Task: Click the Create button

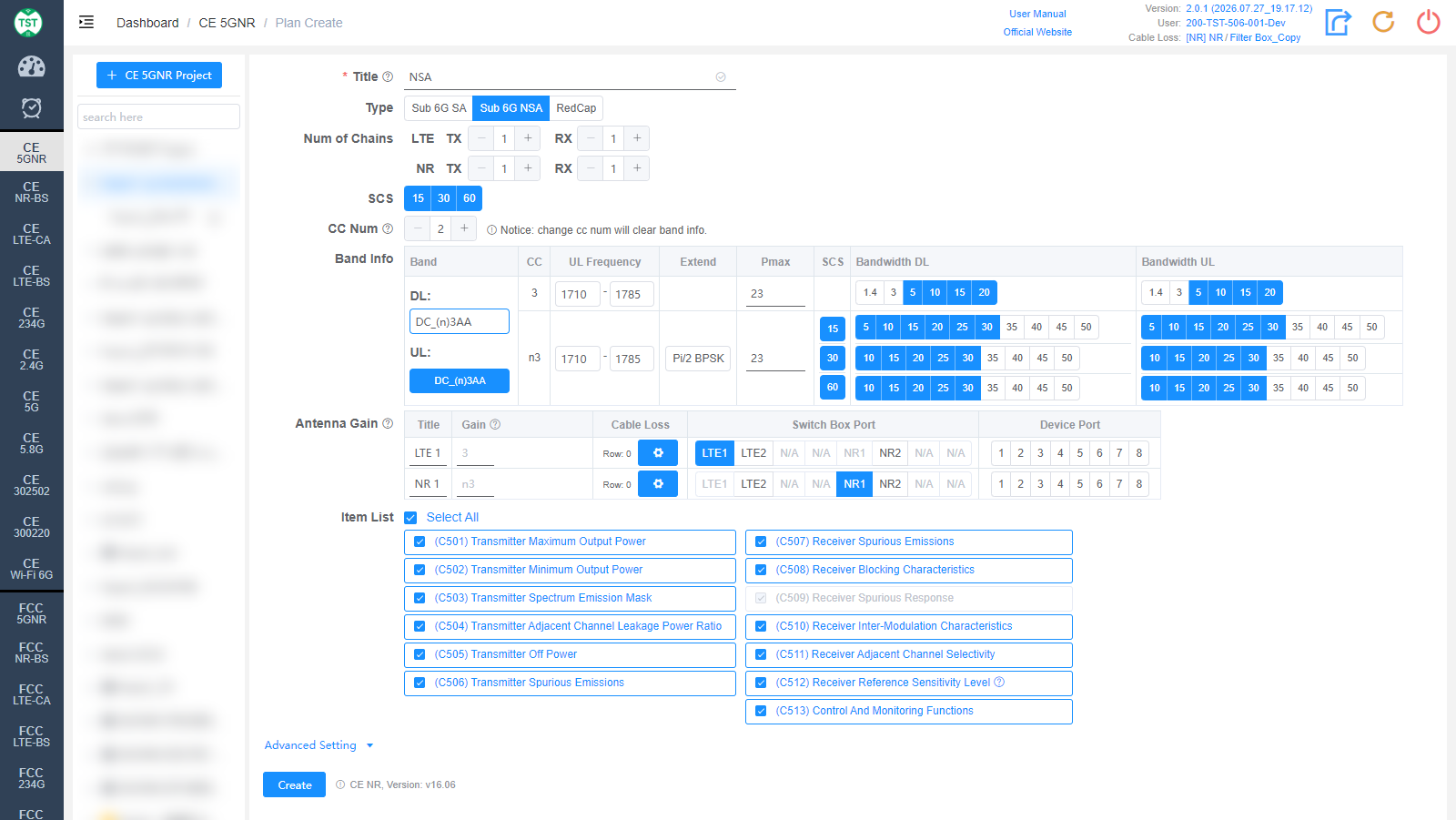Action: (x=294, y=785)
